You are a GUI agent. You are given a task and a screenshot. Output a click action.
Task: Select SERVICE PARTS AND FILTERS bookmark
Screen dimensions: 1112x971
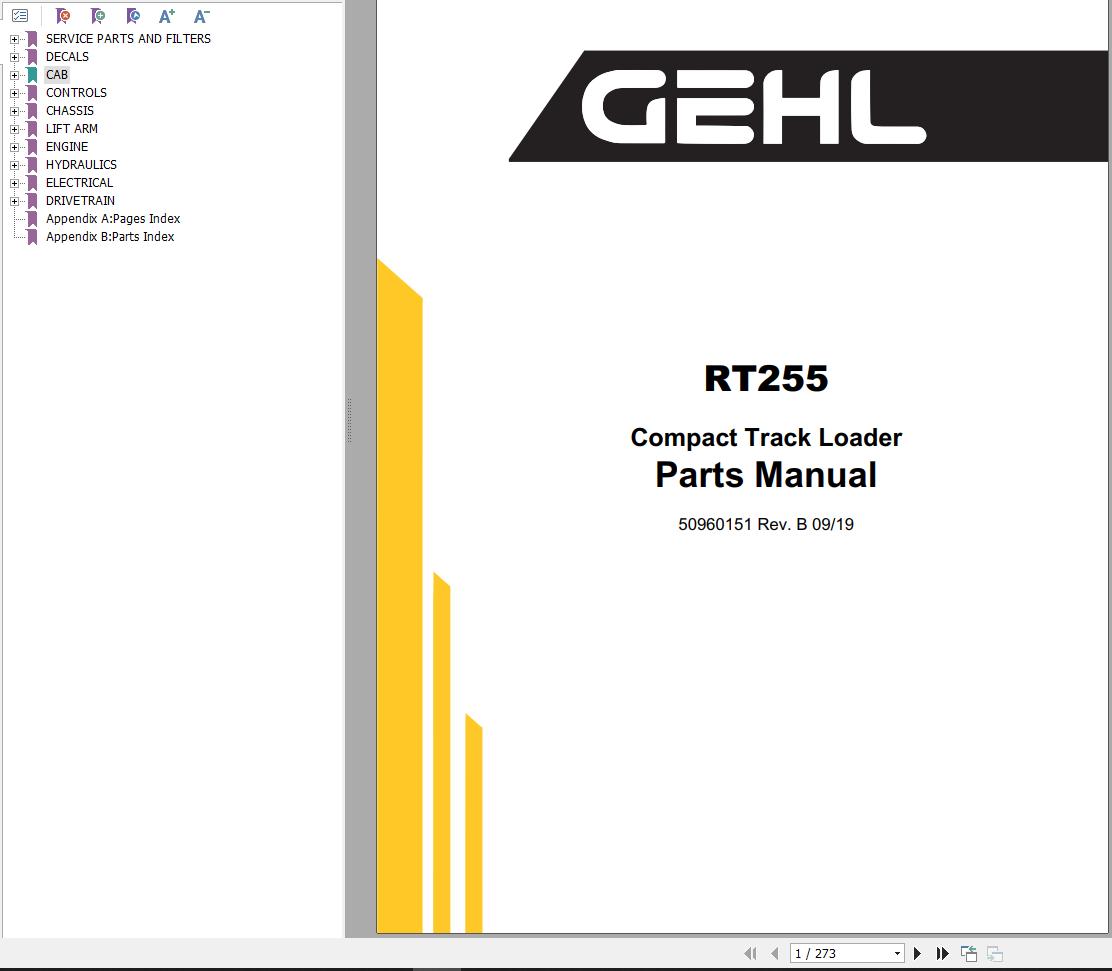[128, 38]
